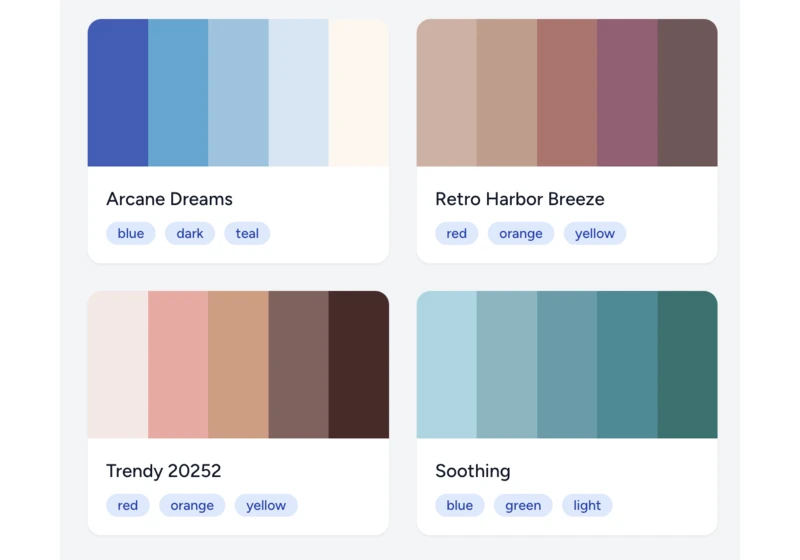Select the pale ice-blue swatch in Arcane Dreams
The width and height of the screenshot is (800, 560).
tap(298, 92)
